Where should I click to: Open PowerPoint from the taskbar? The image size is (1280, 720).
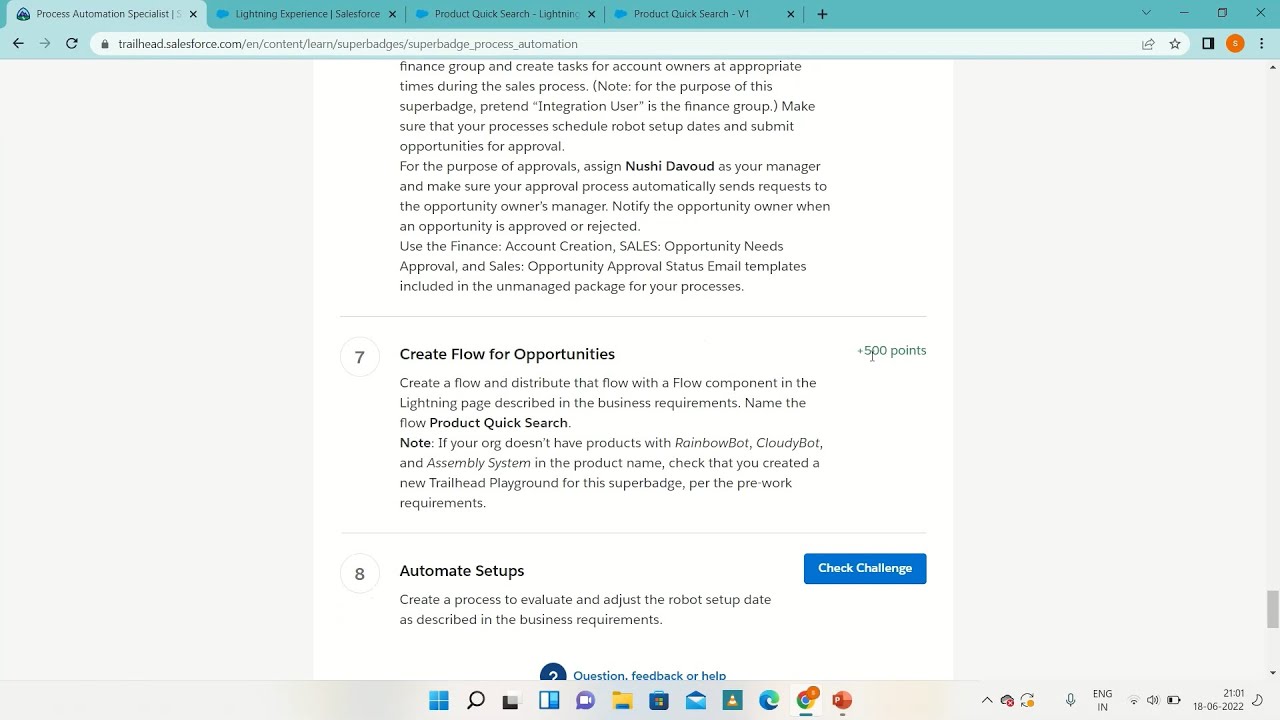click(842, 700)
